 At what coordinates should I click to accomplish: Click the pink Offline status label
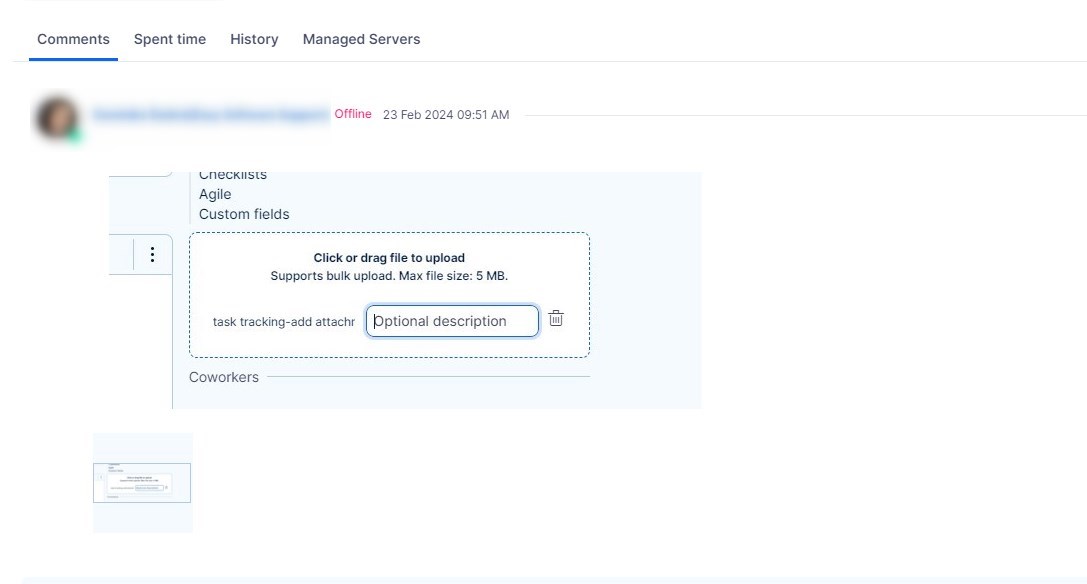pos(353,114)
